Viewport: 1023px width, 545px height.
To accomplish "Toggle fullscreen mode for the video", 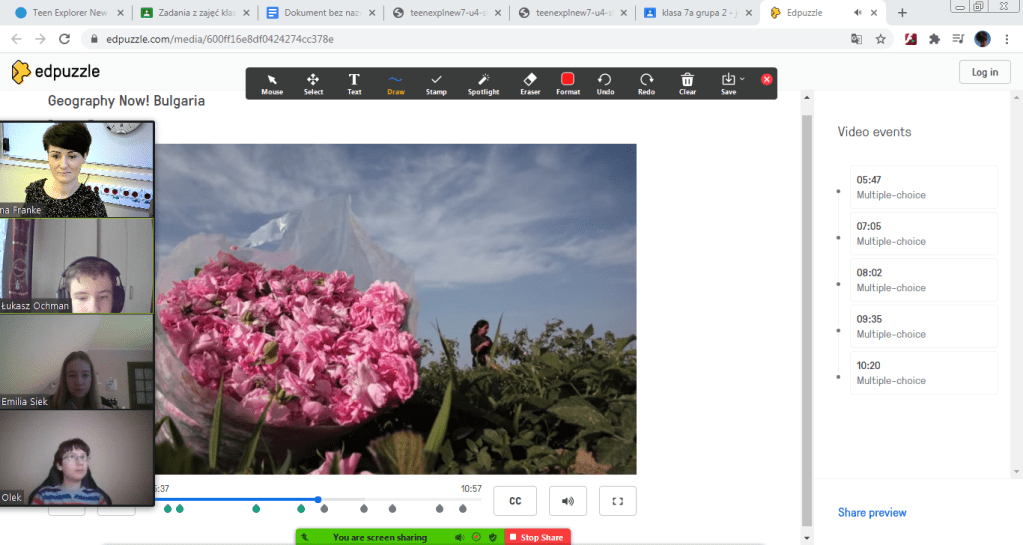I will pos(617,501).
